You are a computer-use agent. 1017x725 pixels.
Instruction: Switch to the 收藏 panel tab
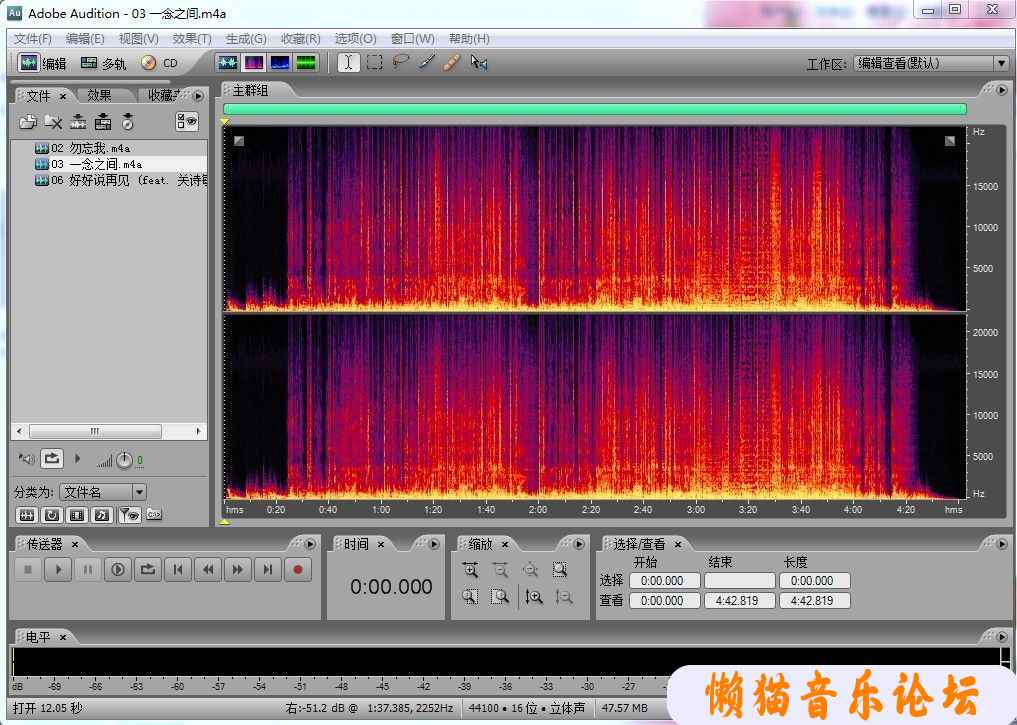click(x=163, y=95)
